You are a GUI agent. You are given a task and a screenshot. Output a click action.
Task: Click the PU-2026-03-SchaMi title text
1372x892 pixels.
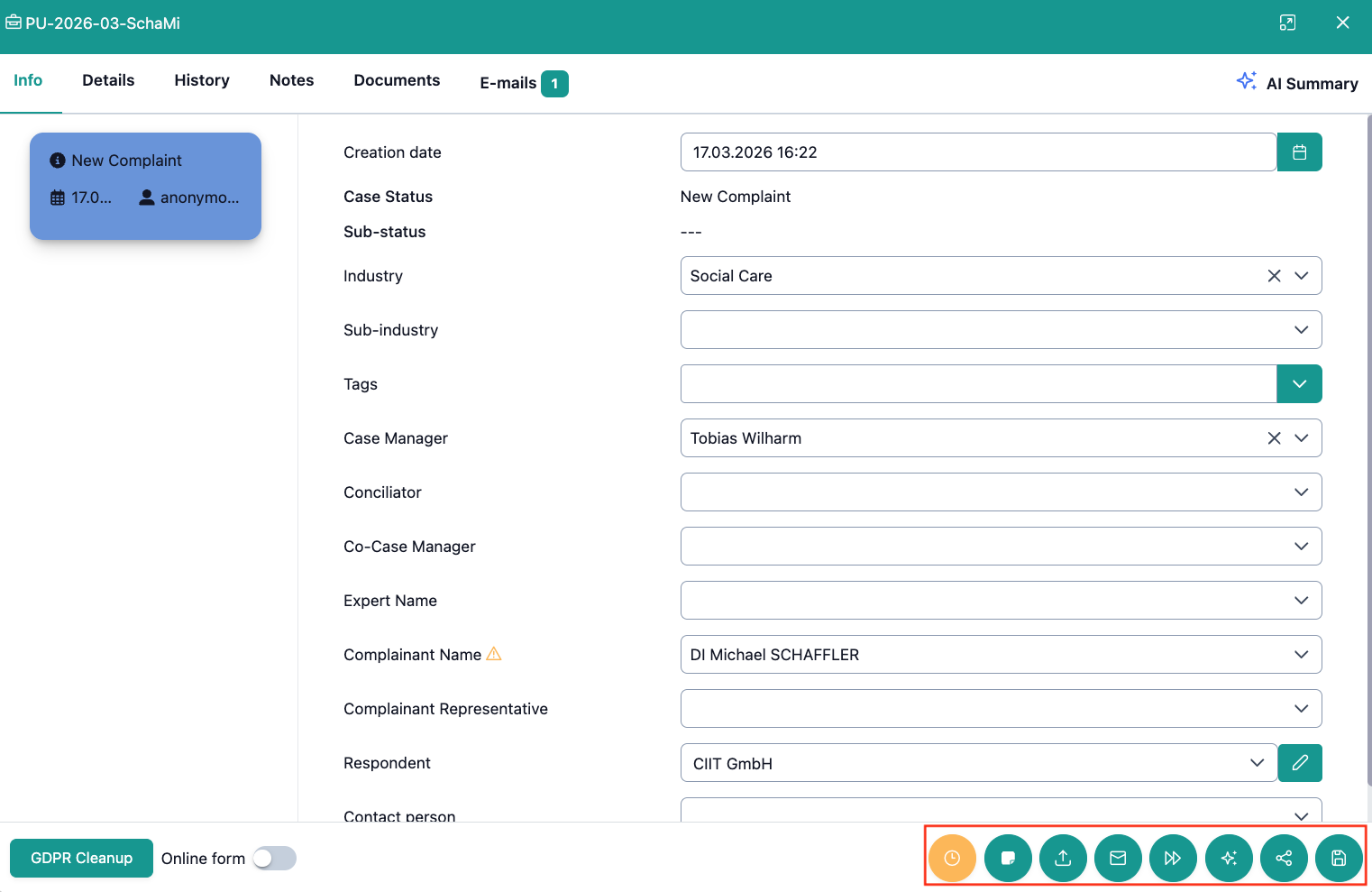[103, 23]
